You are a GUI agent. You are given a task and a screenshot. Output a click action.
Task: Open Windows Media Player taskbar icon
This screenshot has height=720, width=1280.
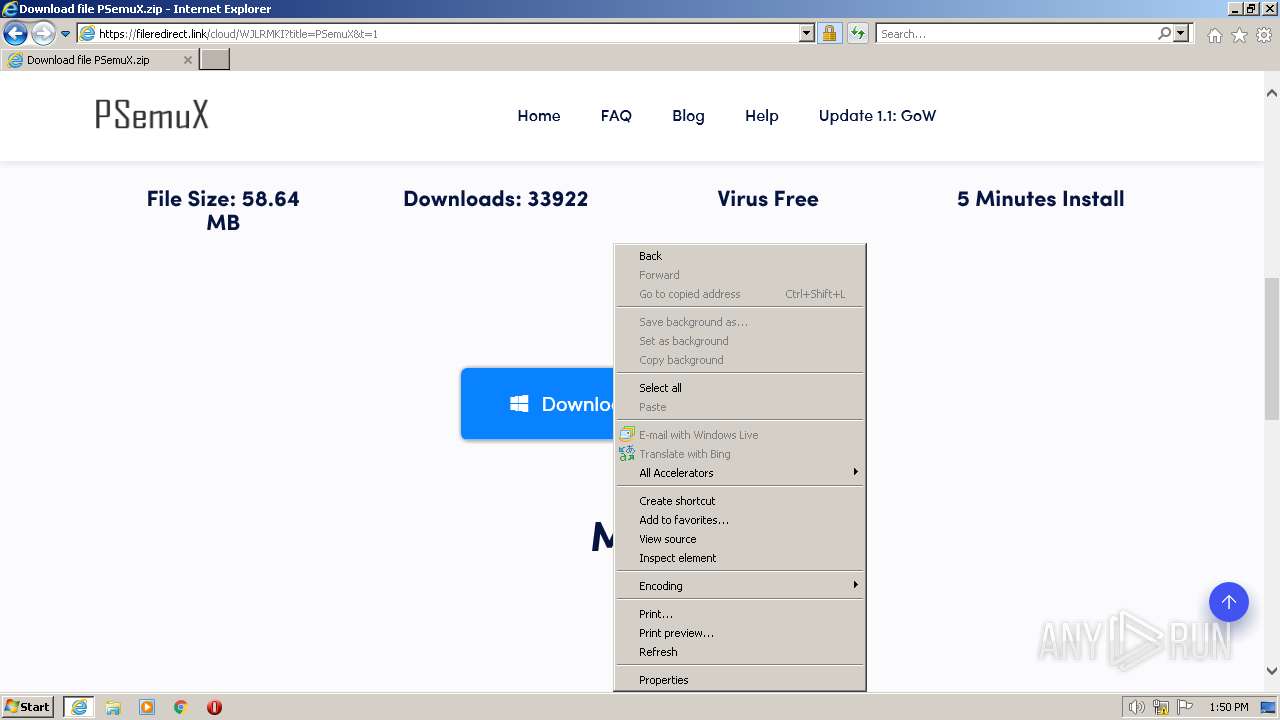coord(147,707)
